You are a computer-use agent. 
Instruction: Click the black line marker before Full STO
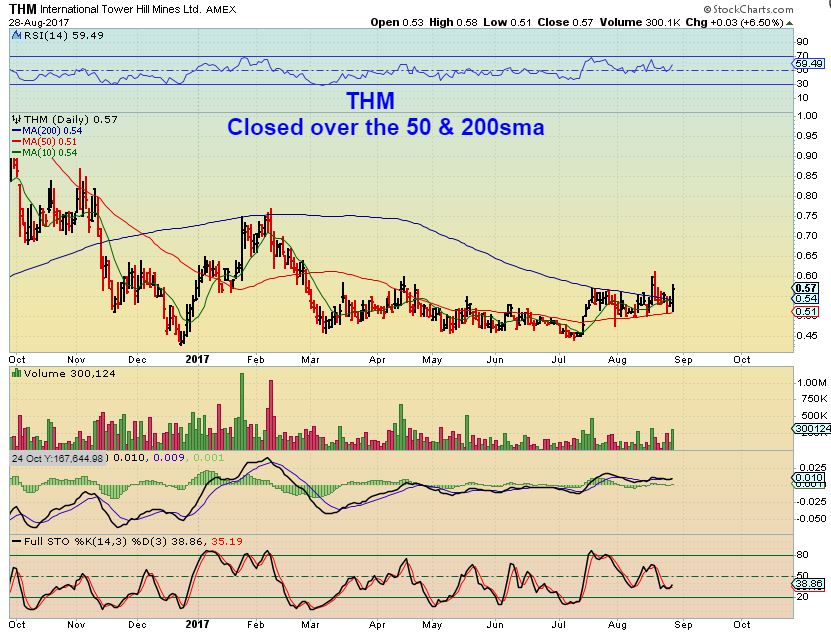coord(17,542)
